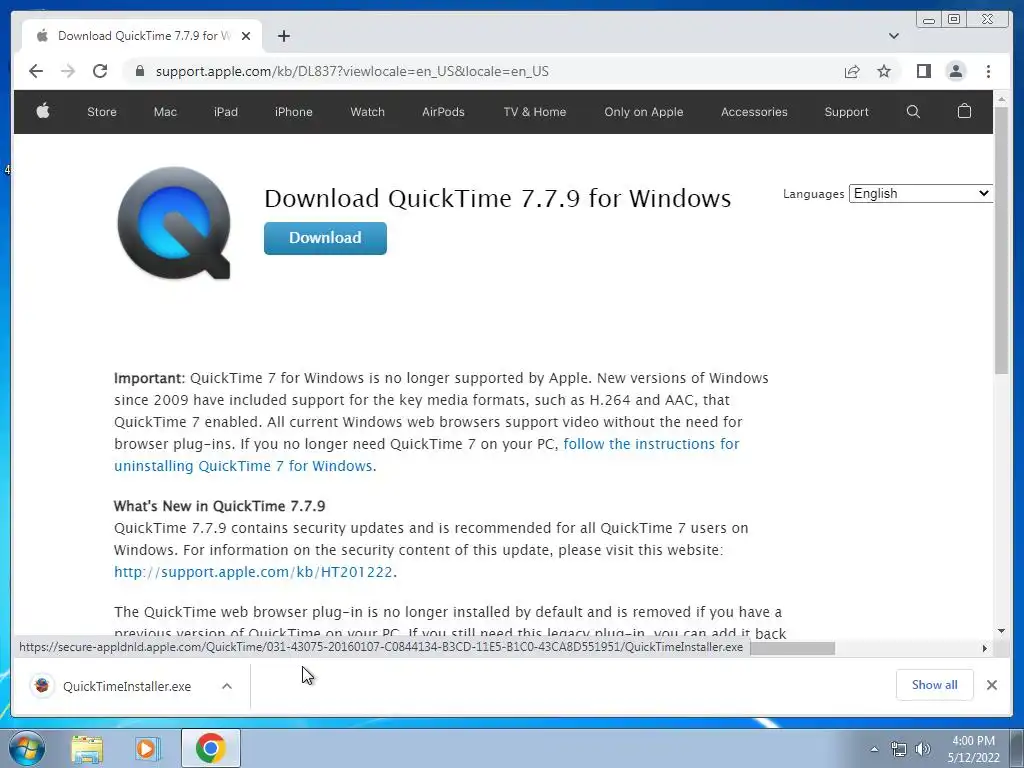Click Show all downloads
This screenshot has width=1024, height=768.
click(935, 684)
